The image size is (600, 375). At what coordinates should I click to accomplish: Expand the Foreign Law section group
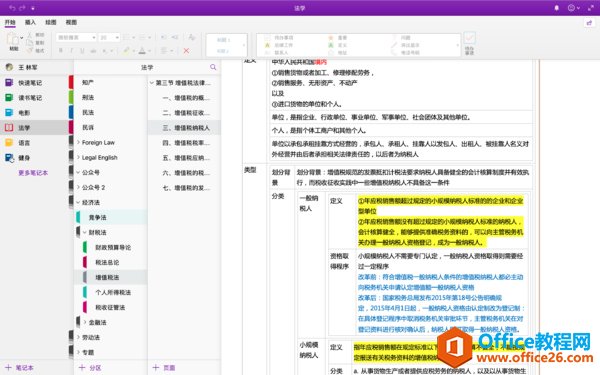click(78, 142)
